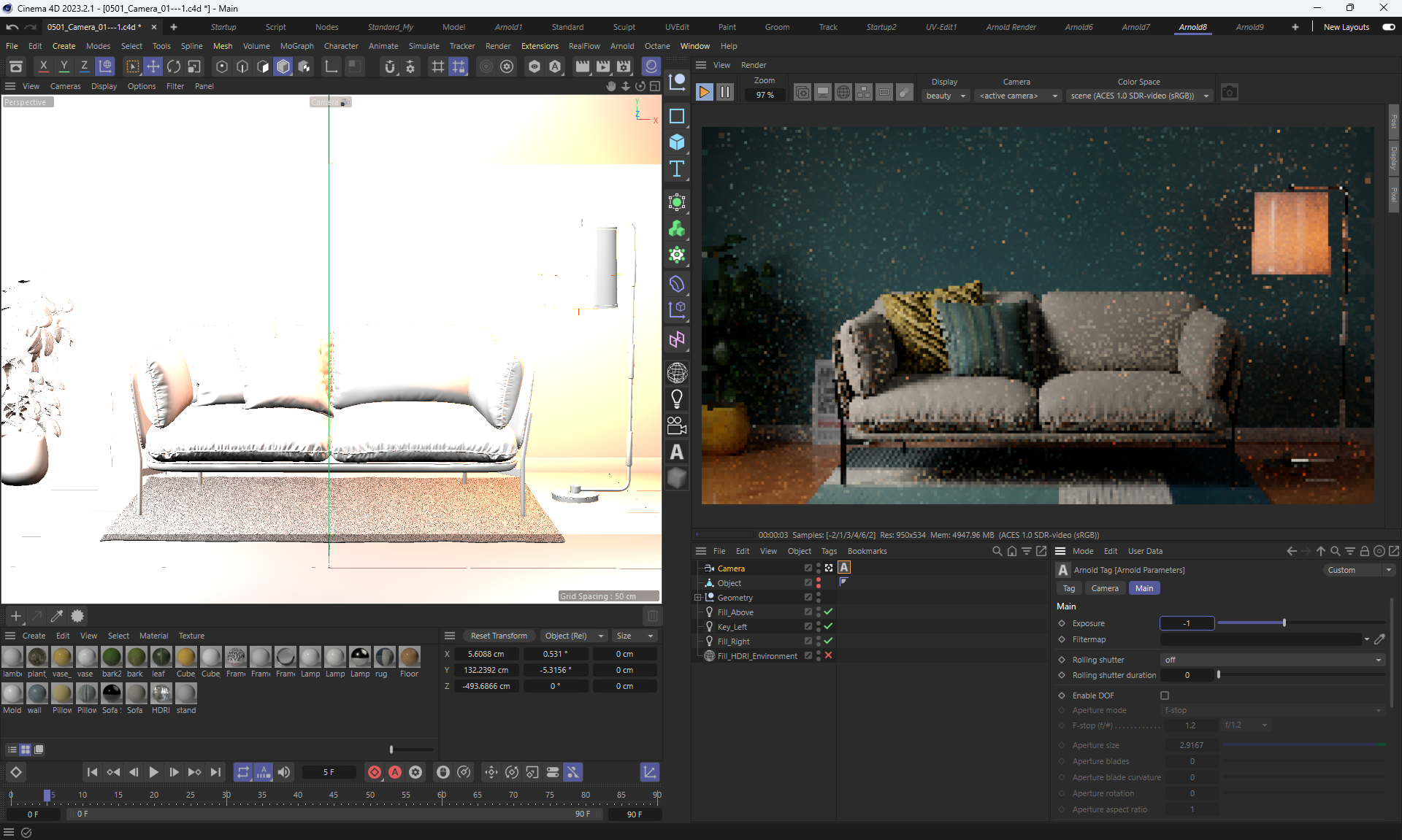Select the Rotate tool in top toolbar
This screenshot has height=840, width=1402.
tap(174, 66)
